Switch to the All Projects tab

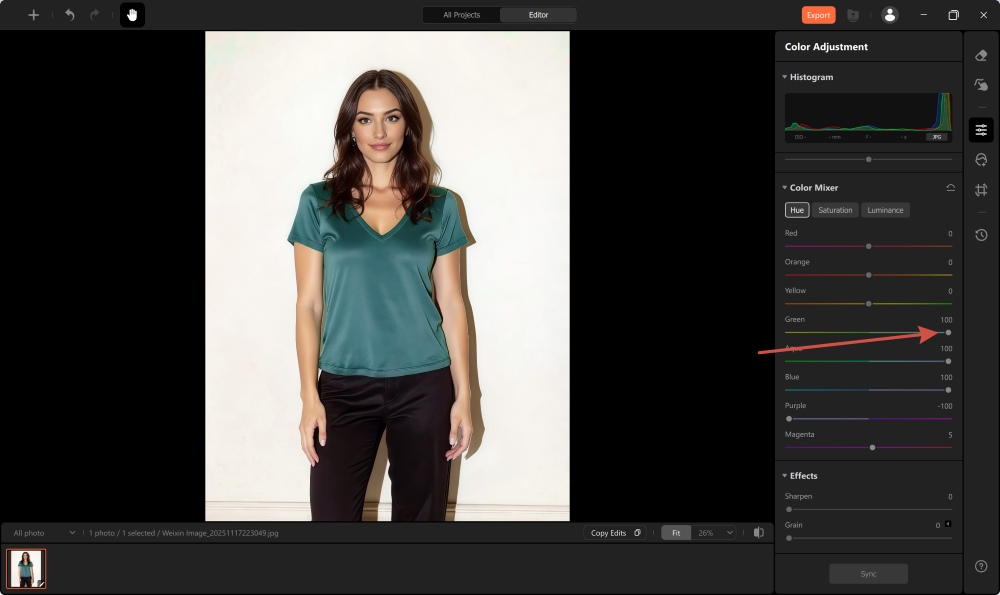point(460,15)
